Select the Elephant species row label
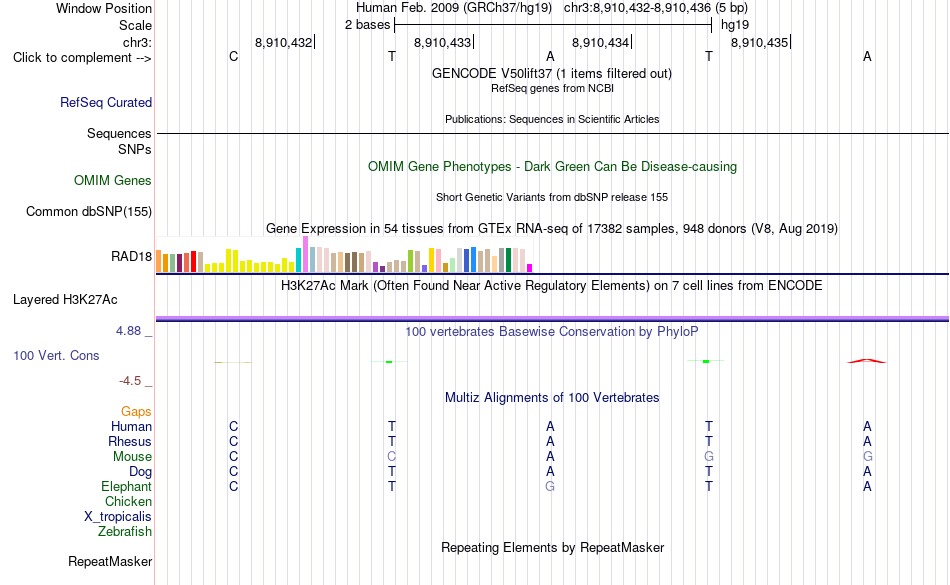The height and width of the screenshot is (585, 950). [x=126, y=486]
